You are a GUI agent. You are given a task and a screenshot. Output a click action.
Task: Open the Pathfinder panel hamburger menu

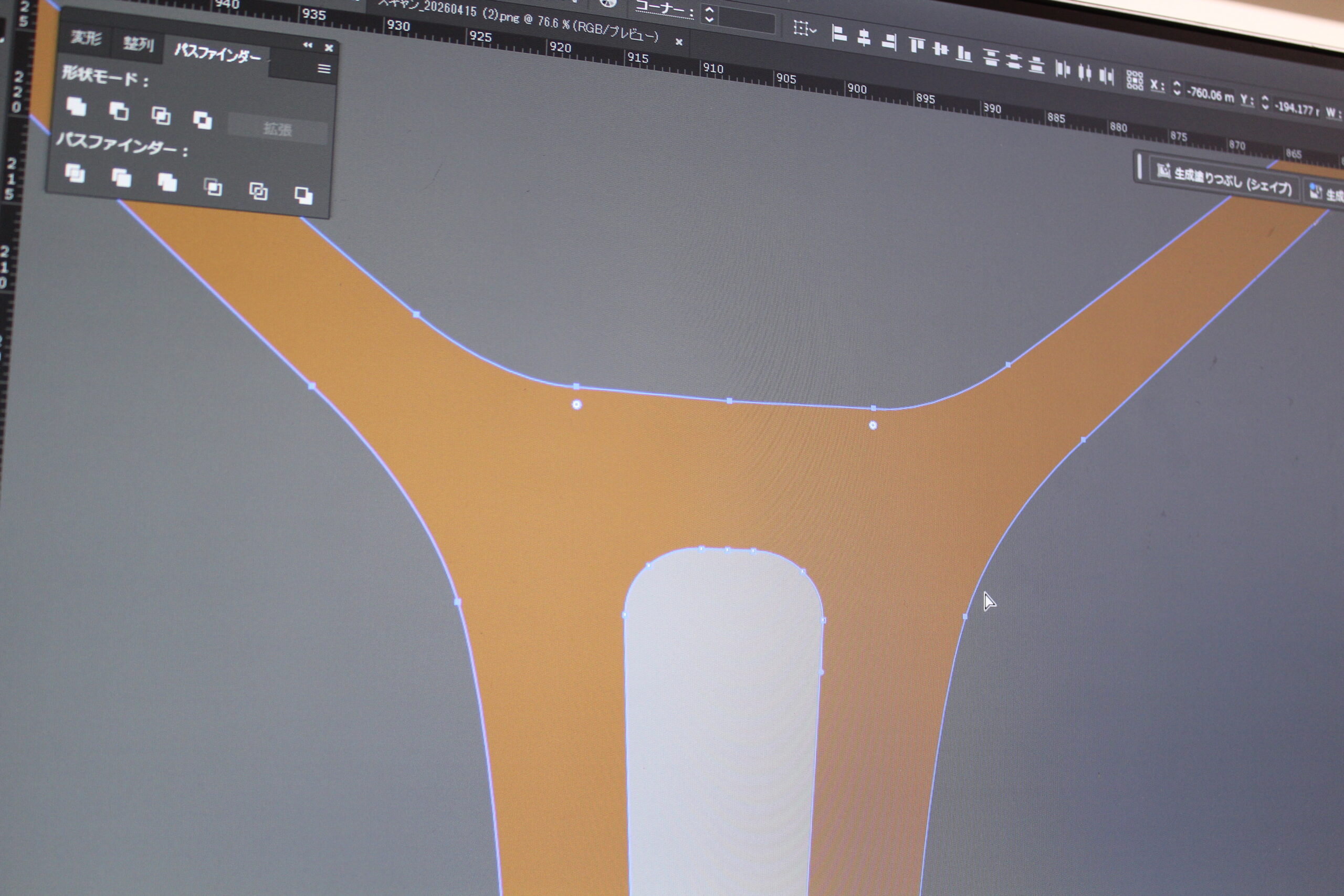[323, 69]
